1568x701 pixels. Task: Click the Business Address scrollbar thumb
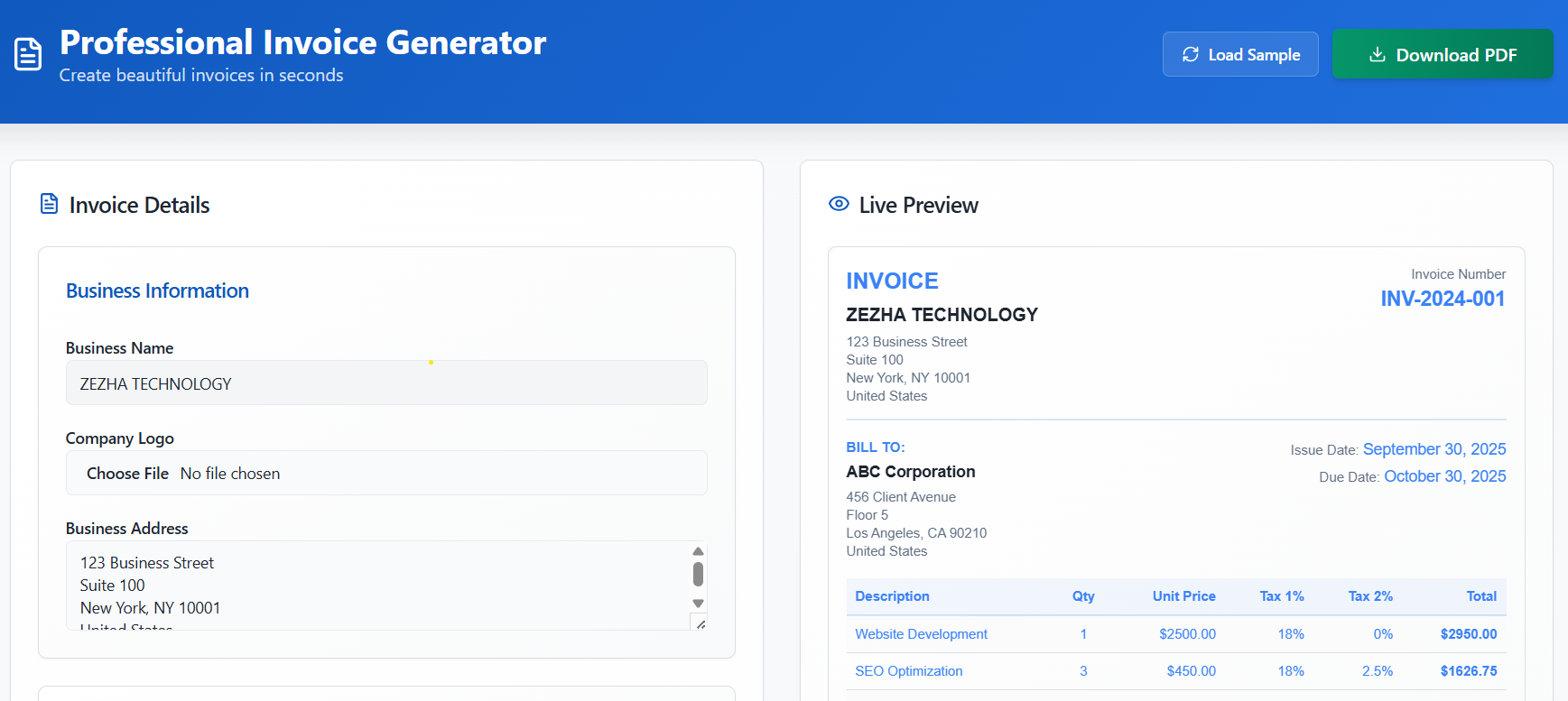pyautogui.click(x=698, y=574)
